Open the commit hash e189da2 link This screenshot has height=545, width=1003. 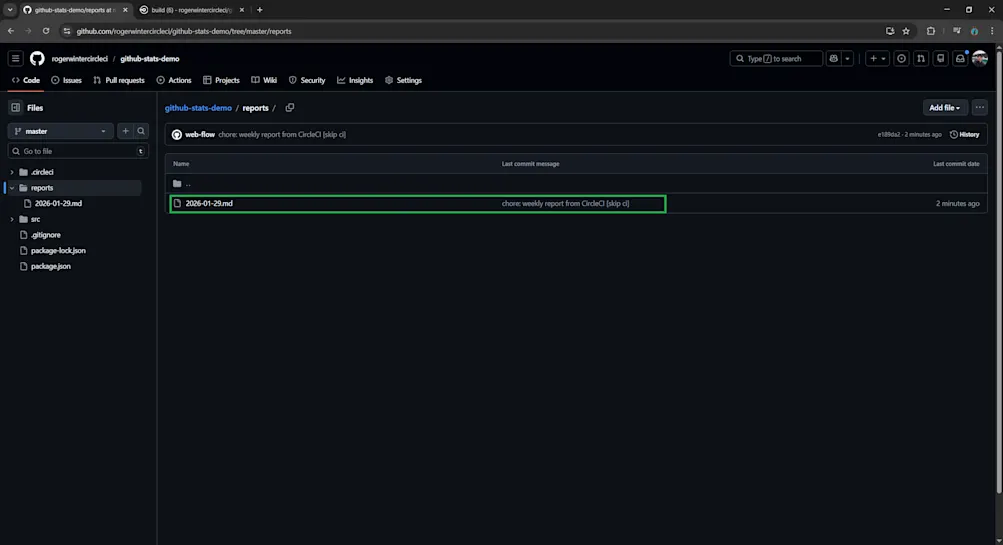coord(888,134)
